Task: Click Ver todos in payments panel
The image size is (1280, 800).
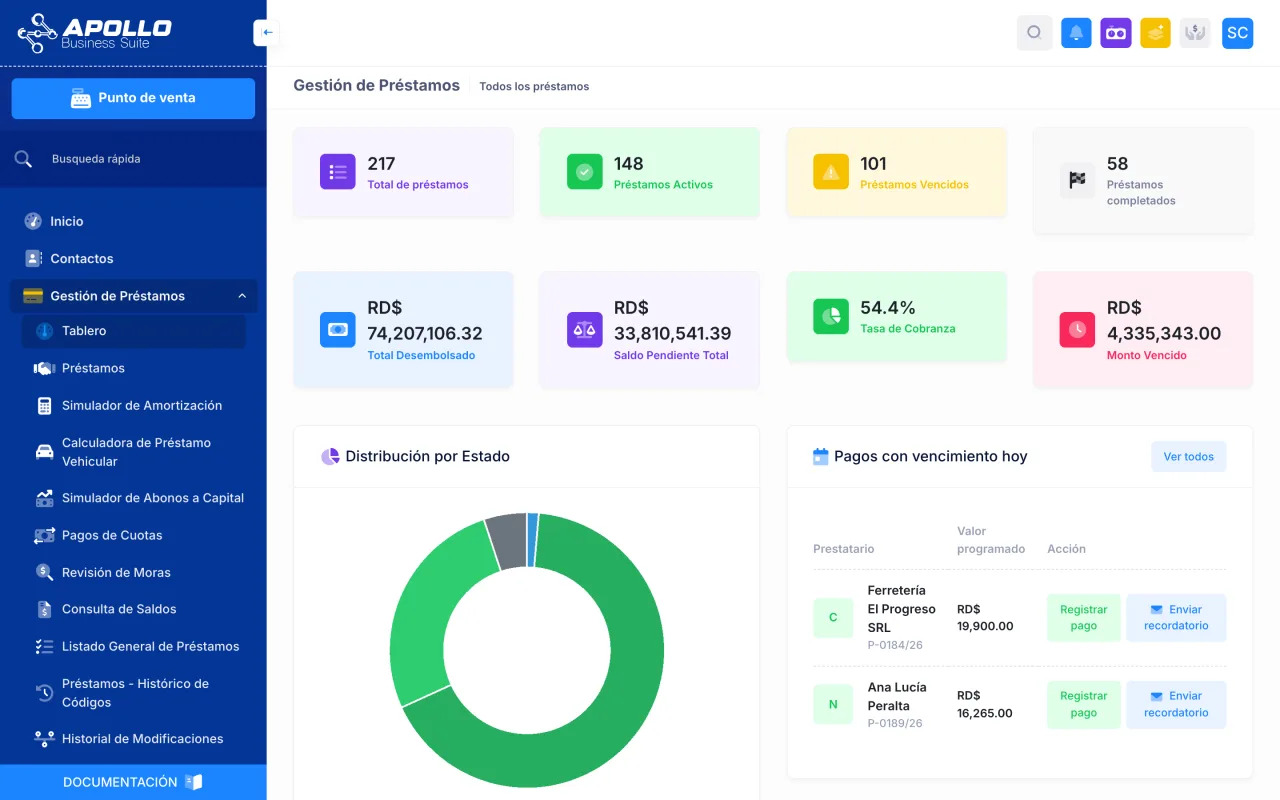Action: 1188,456
